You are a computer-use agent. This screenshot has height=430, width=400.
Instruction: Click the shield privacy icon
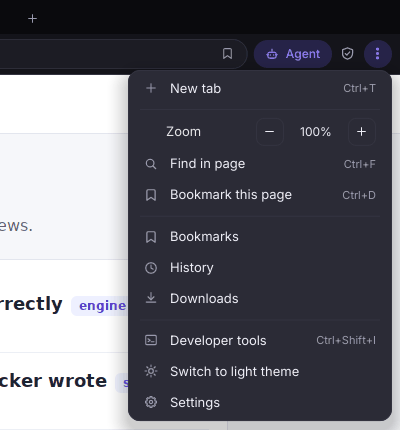coord(347,54)
